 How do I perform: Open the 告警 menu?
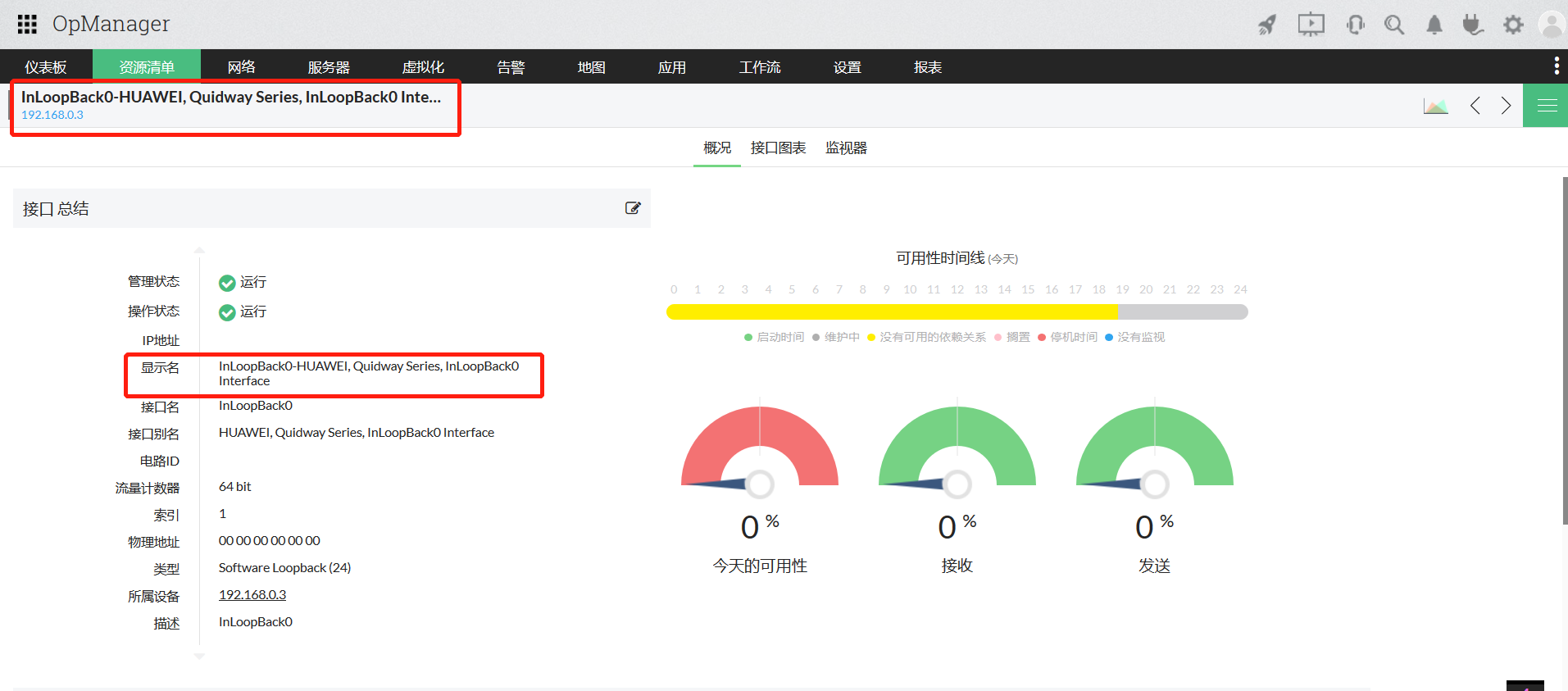pyautogui.click(x=511, y=67)
